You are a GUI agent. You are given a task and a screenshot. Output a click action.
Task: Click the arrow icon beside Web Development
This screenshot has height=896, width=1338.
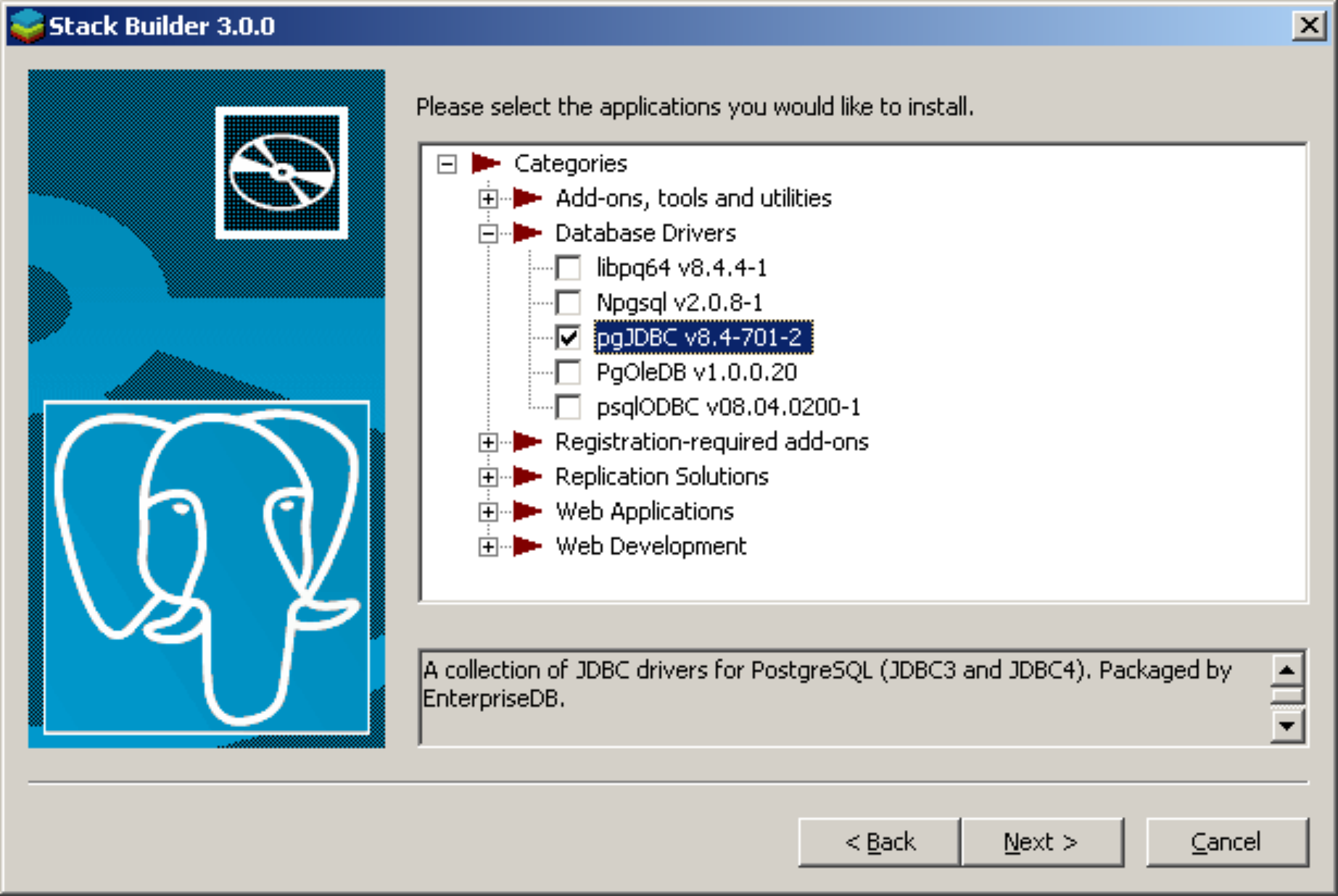pos(527,546)
